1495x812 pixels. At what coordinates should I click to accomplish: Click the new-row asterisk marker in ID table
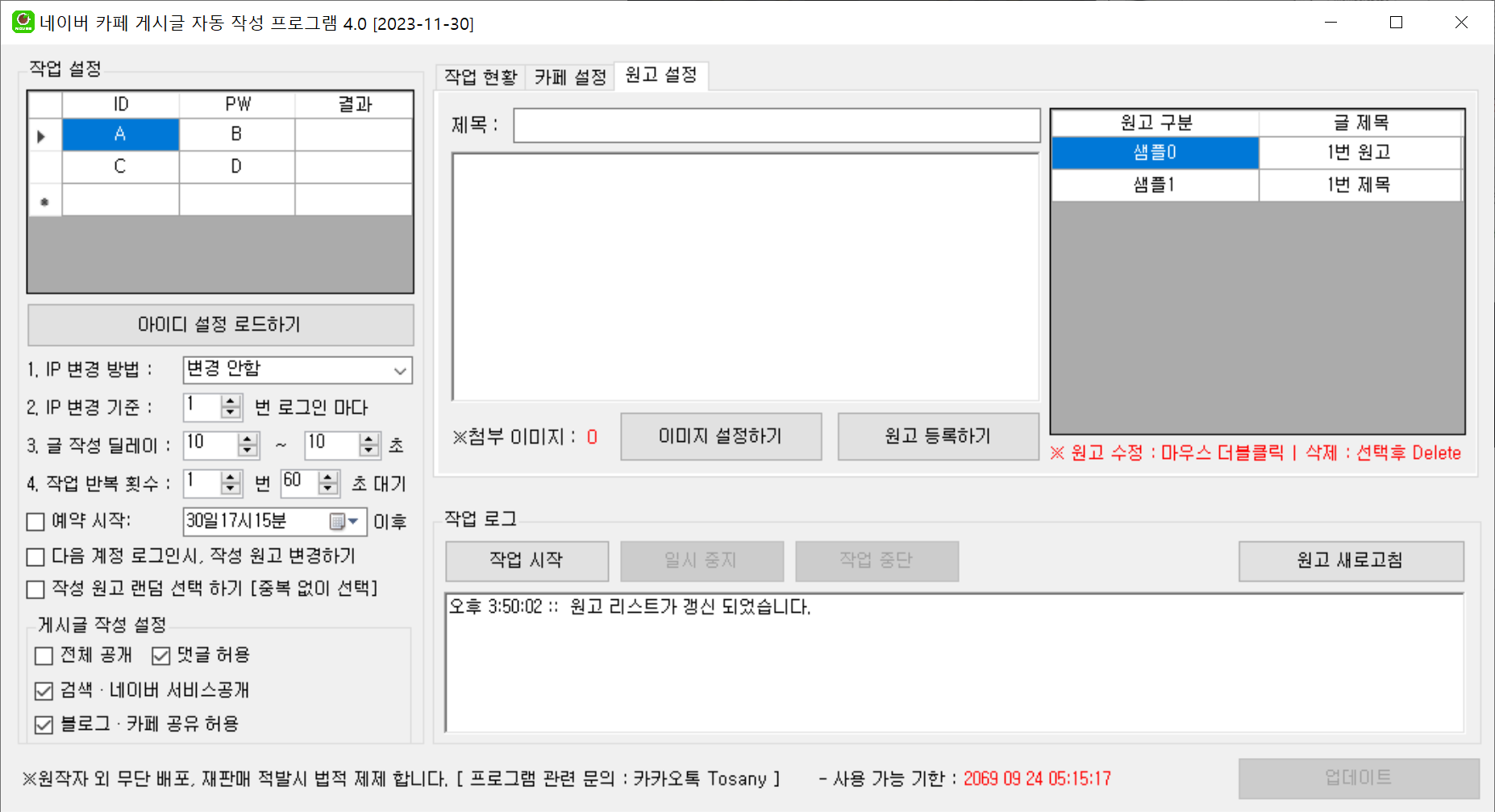(44, 201)
